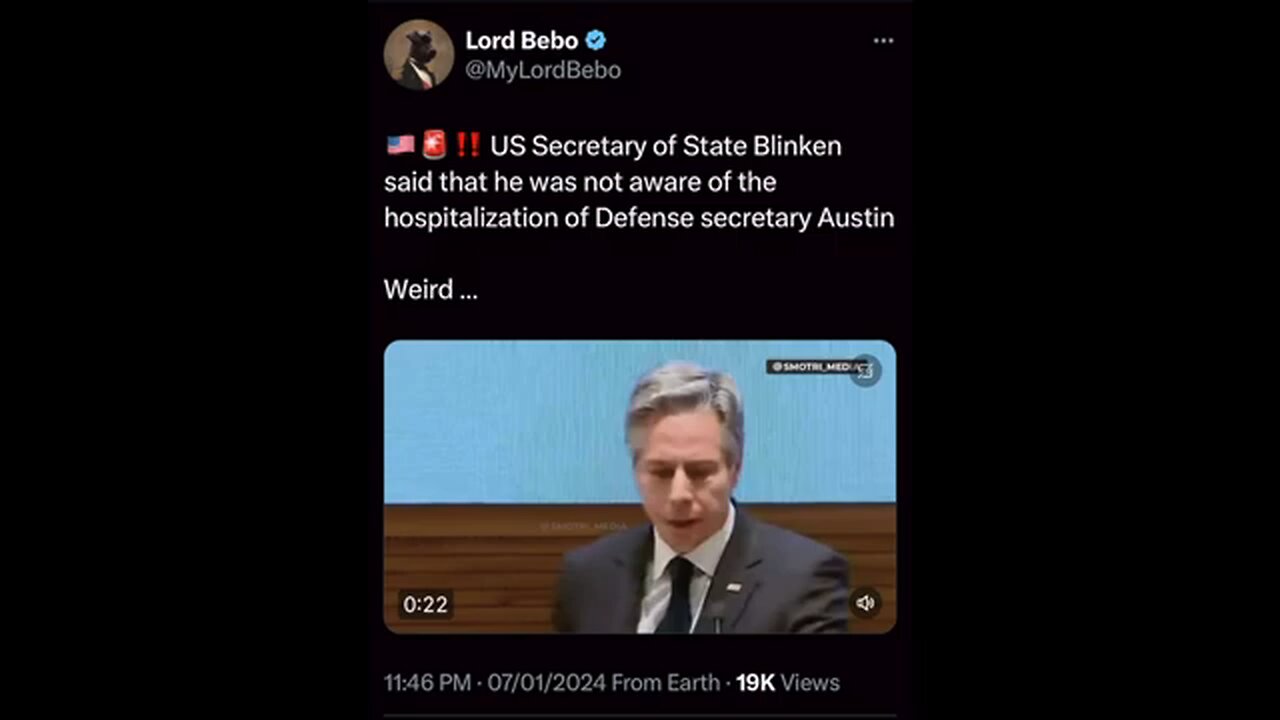
Task: Toggle the video sound speaker icon
Action: click(865, 603)
